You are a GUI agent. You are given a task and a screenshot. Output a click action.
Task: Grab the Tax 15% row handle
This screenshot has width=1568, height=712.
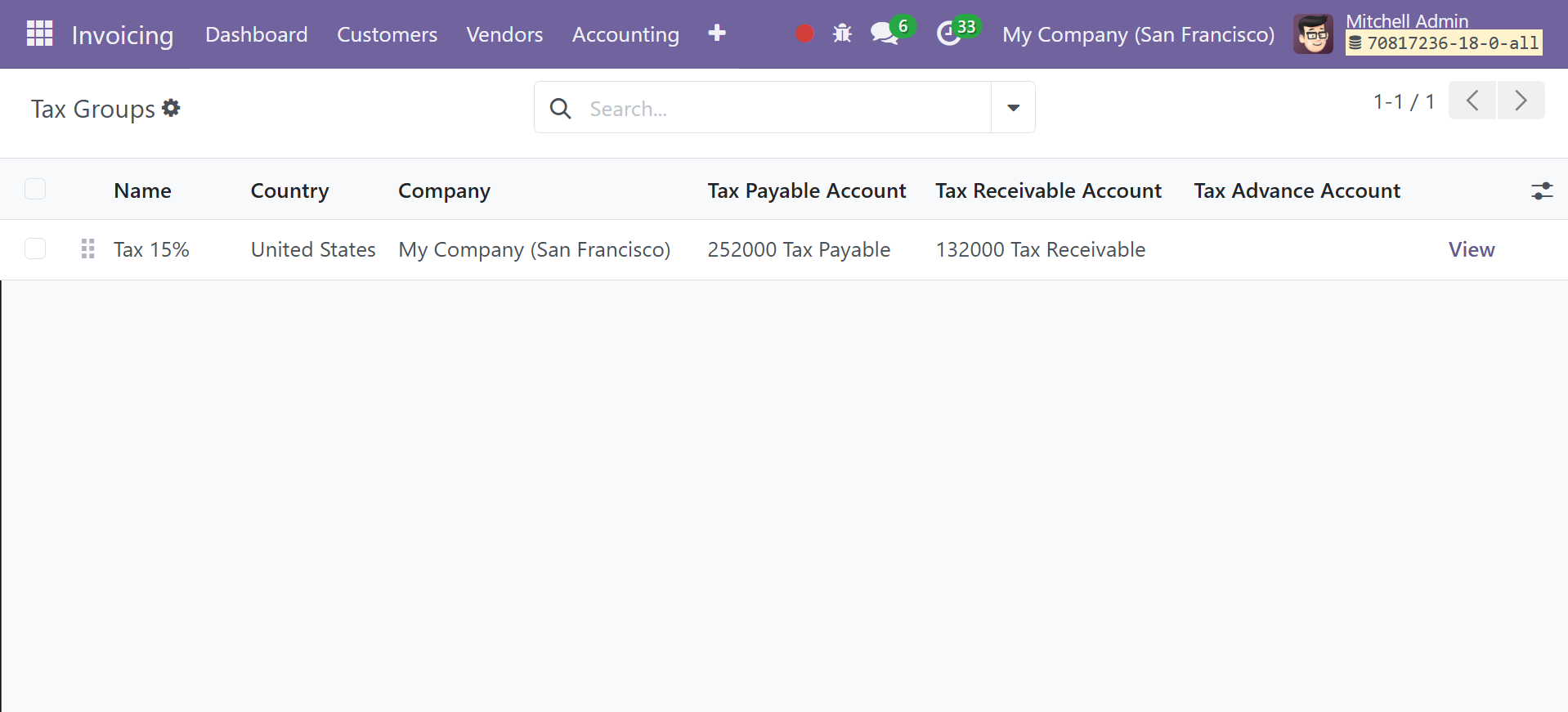point(88,249)
